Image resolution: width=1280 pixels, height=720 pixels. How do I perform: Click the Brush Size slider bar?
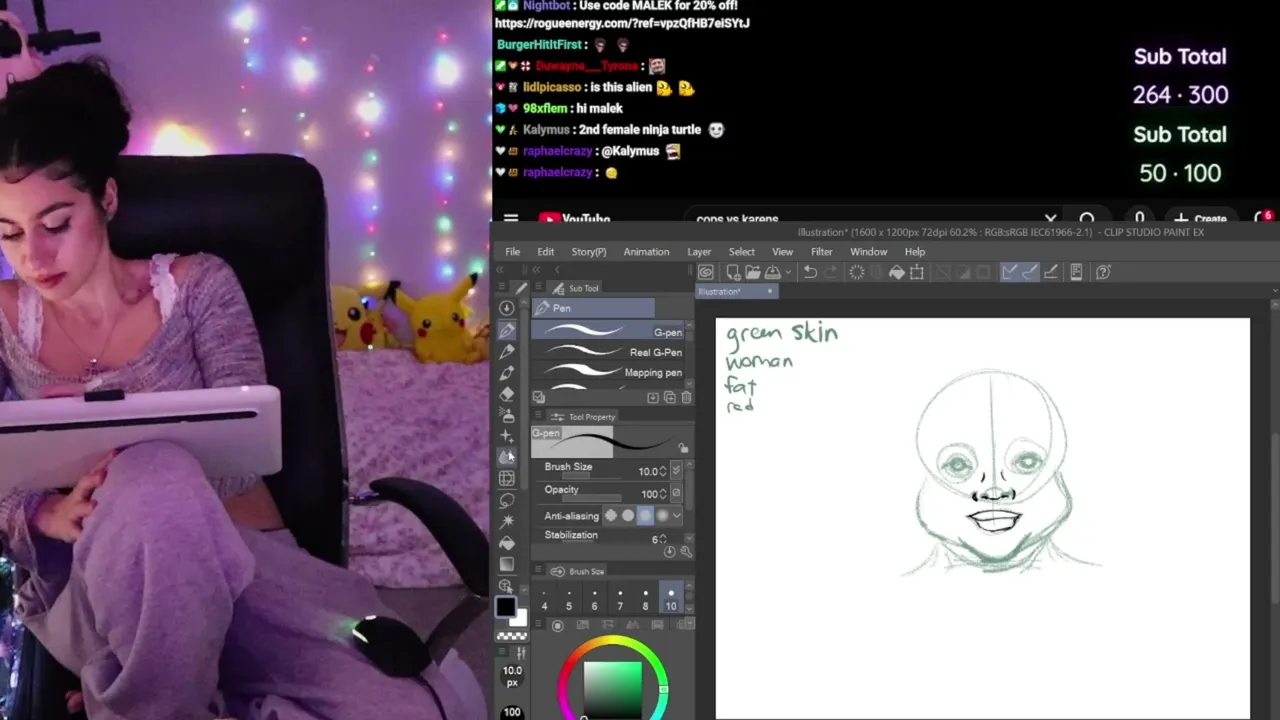pyautogui.click(x=591, y=476)
